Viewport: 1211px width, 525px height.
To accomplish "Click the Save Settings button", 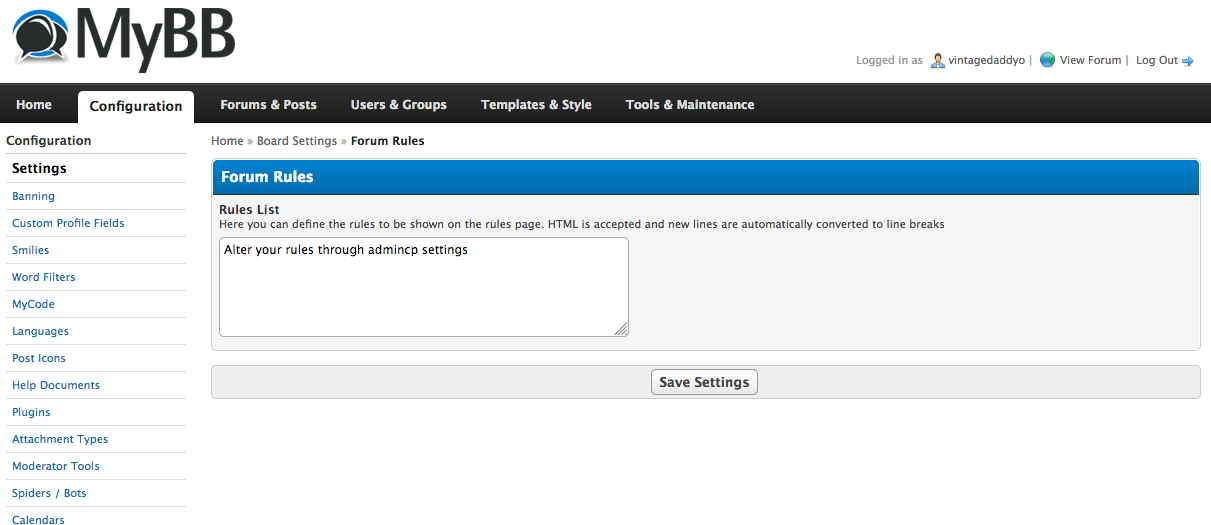I will coord(704,382).
